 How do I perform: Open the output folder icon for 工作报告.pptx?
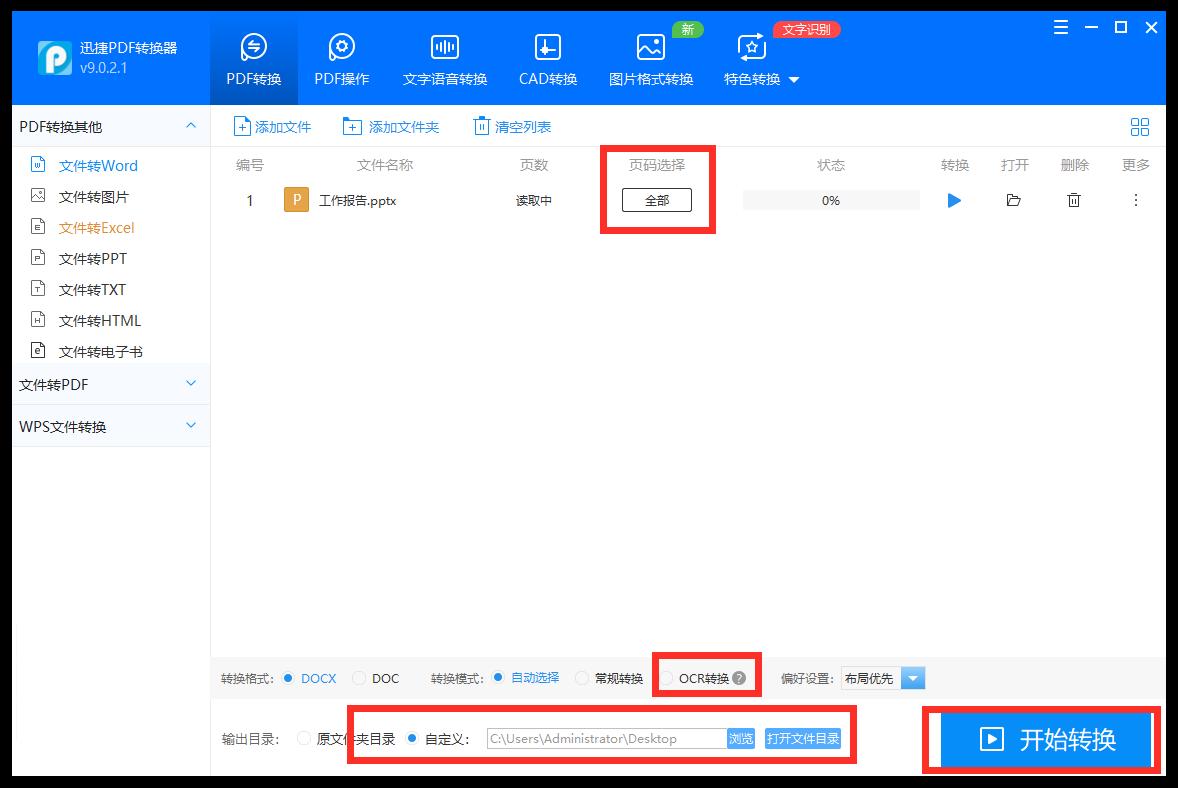[1013, 200]
